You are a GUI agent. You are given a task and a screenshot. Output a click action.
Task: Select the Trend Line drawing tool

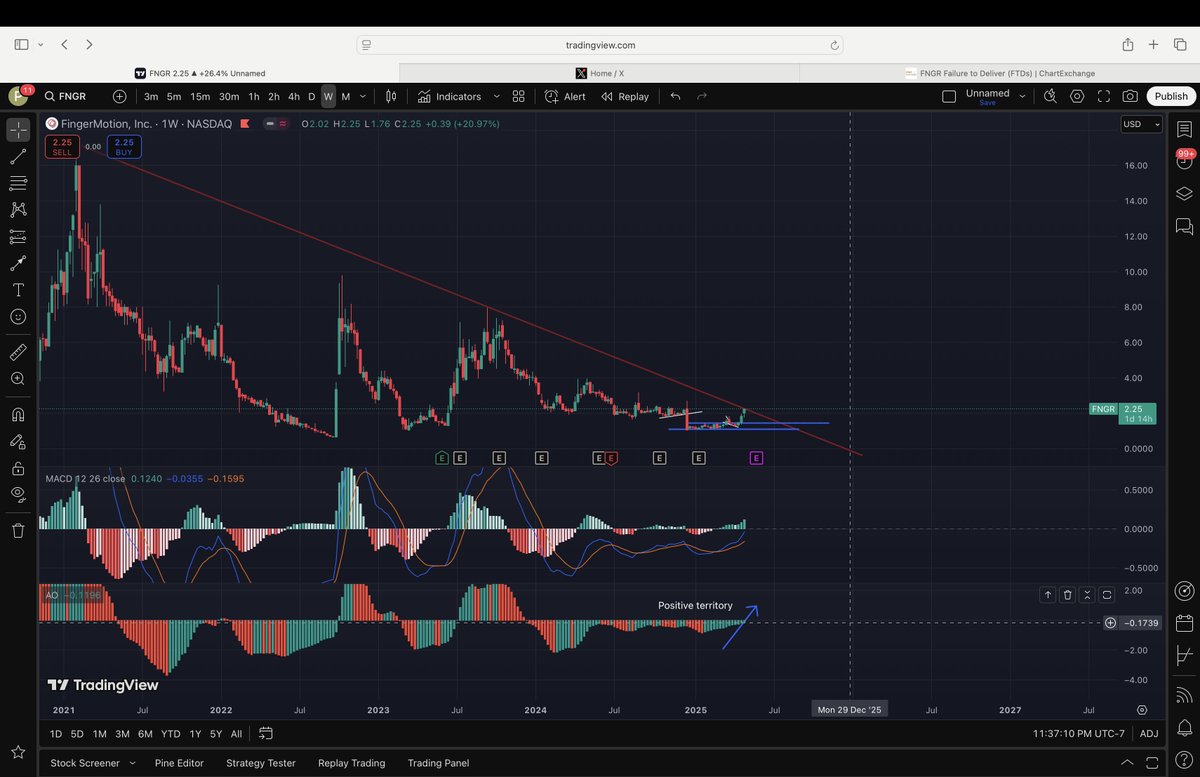coord(17,155)
